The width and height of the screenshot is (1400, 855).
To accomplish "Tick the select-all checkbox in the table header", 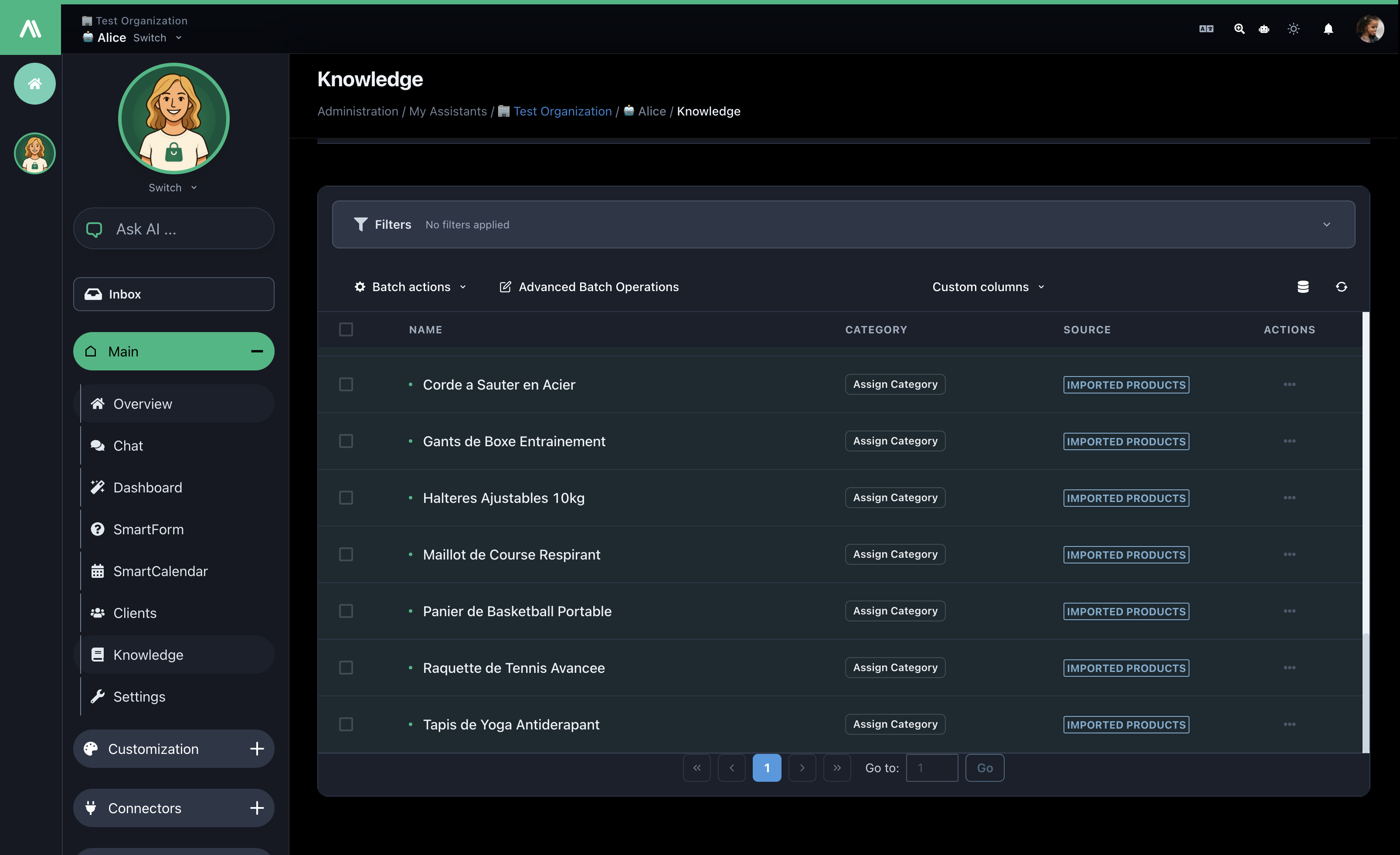I will click(346, 329).
